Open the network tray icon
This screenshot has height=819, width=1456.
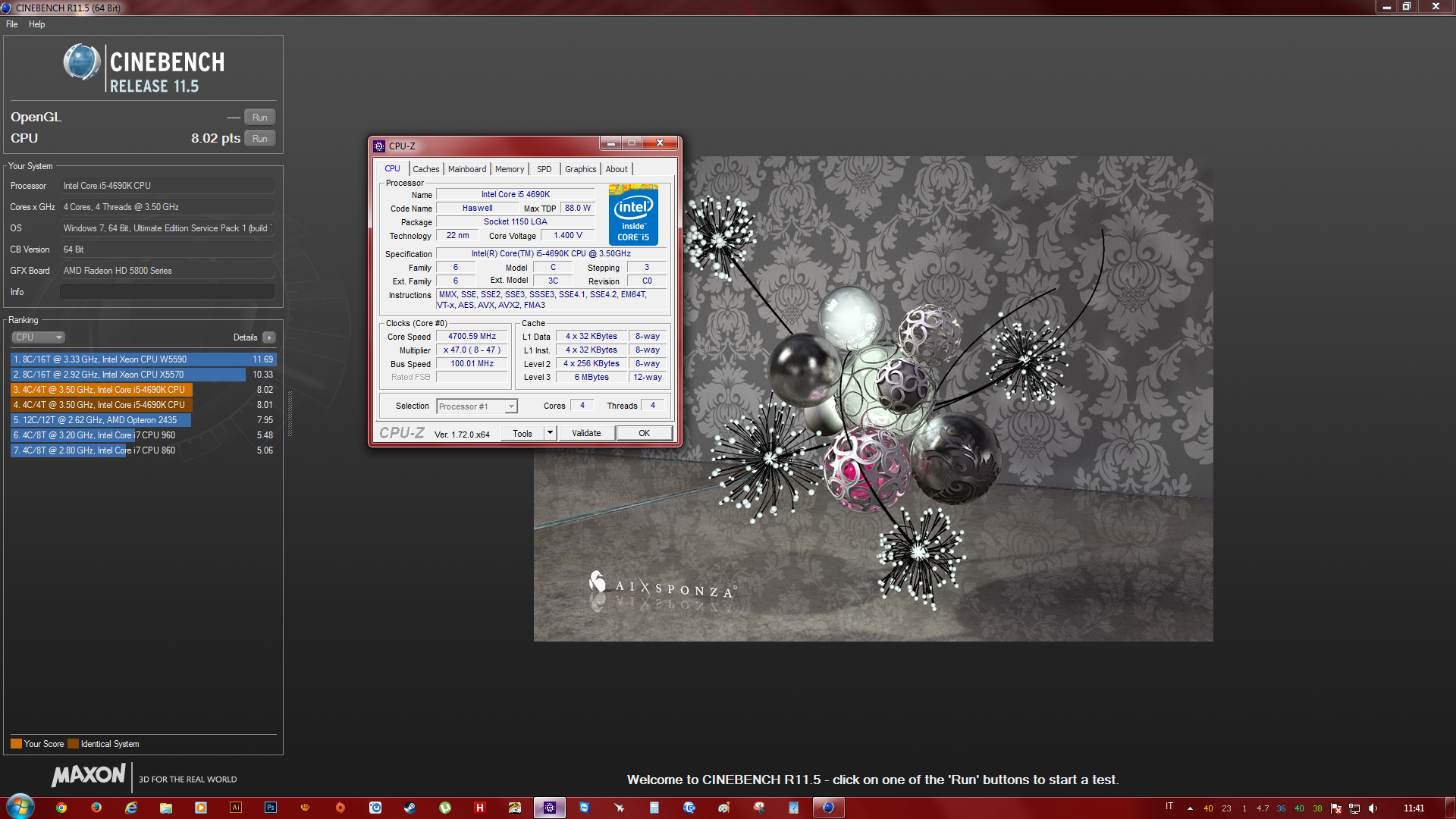point(1354,808)
